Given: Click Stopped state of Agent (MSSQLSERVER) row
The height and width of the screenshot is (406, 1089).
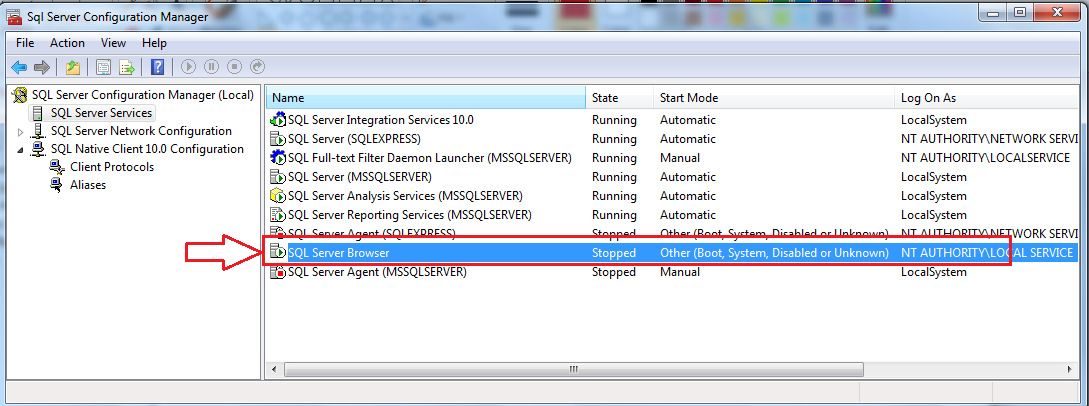Looking at the screenshot, I should [614, 272].
